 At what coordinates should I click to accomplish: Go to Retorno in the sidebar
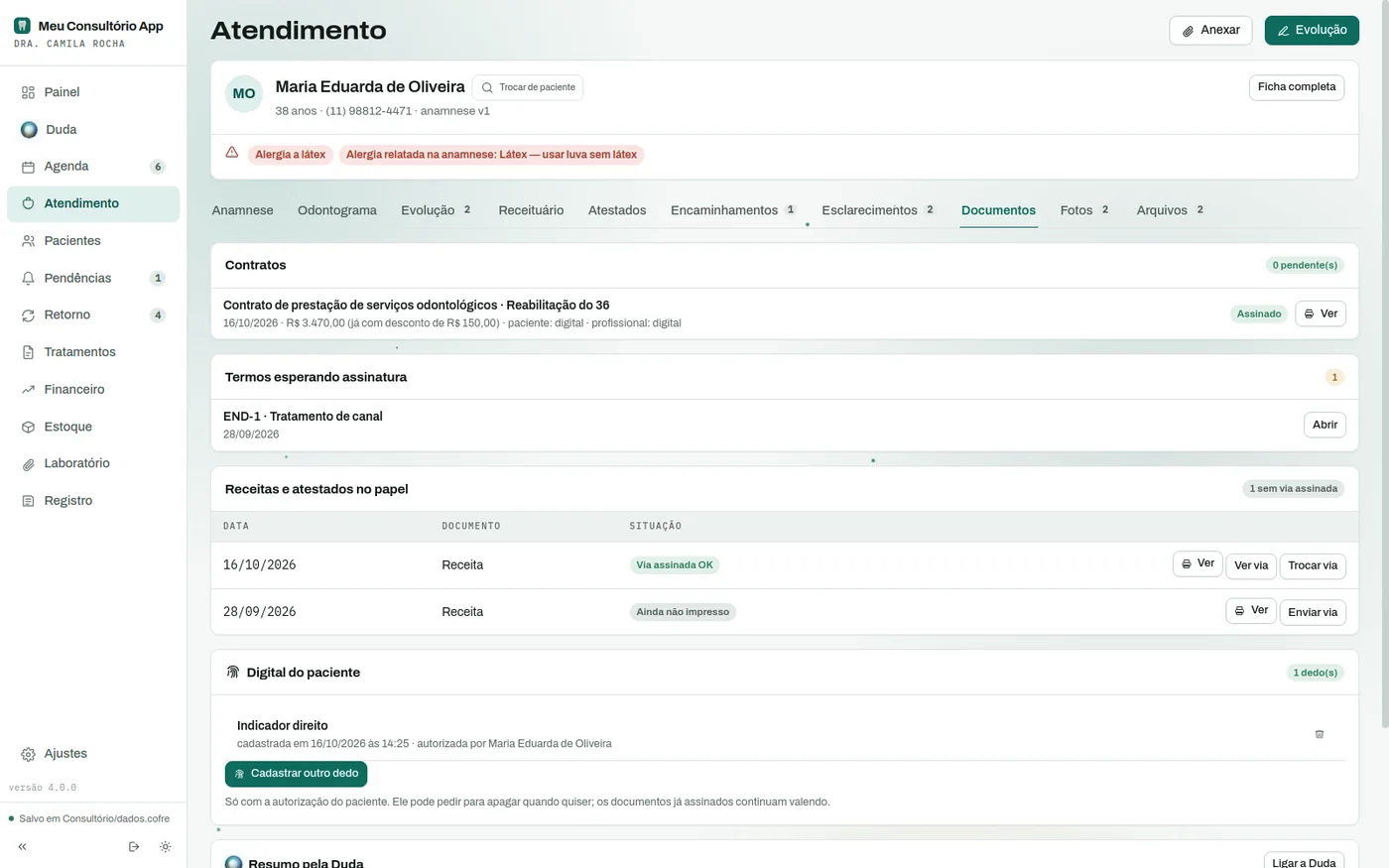click(93, 315)
